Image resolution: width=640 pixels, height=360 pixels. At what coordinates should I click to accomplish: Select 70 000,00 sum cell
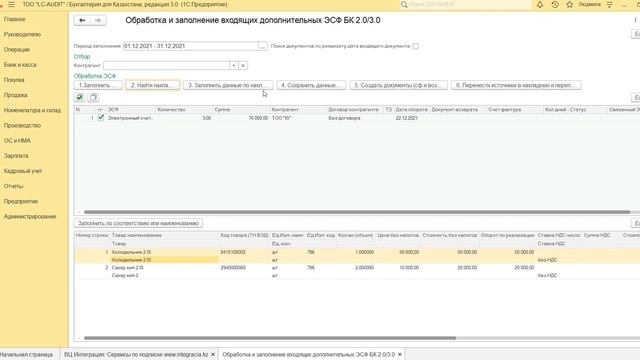242,118
